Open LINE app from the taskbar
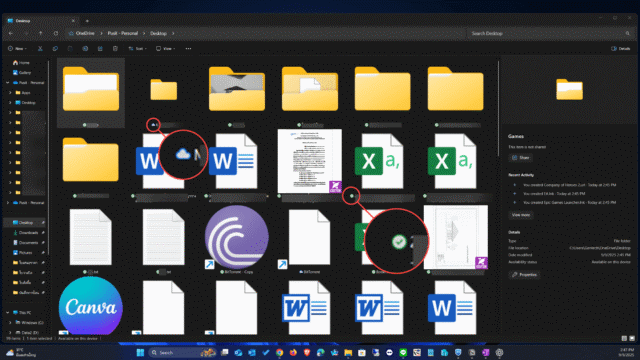The image size is (640, 360). pyautogui.click(x=403, y=353)
